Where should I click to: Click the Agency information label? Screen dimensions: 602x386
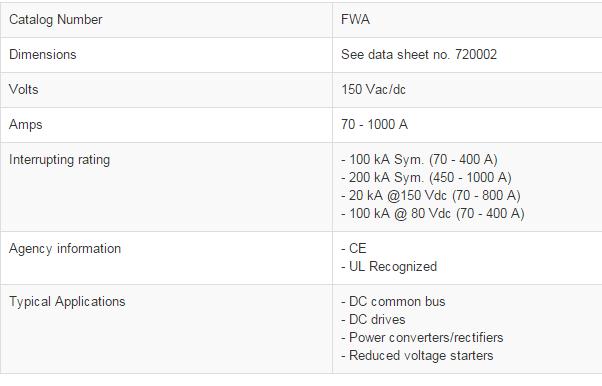65,249
